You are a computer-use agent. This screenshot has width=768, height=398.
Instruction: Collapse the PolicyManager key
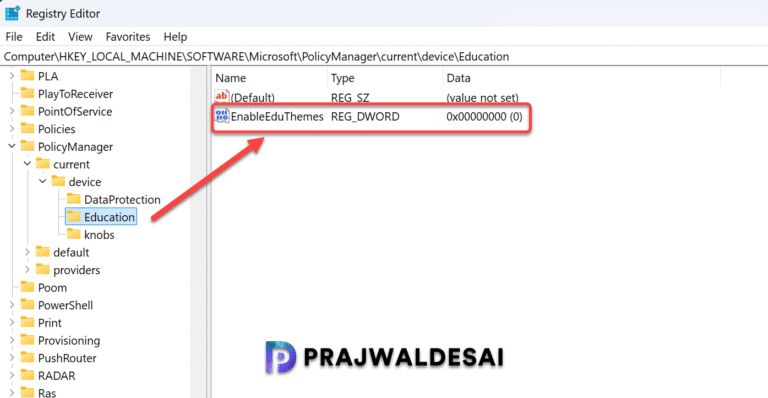tap(12, 146)
